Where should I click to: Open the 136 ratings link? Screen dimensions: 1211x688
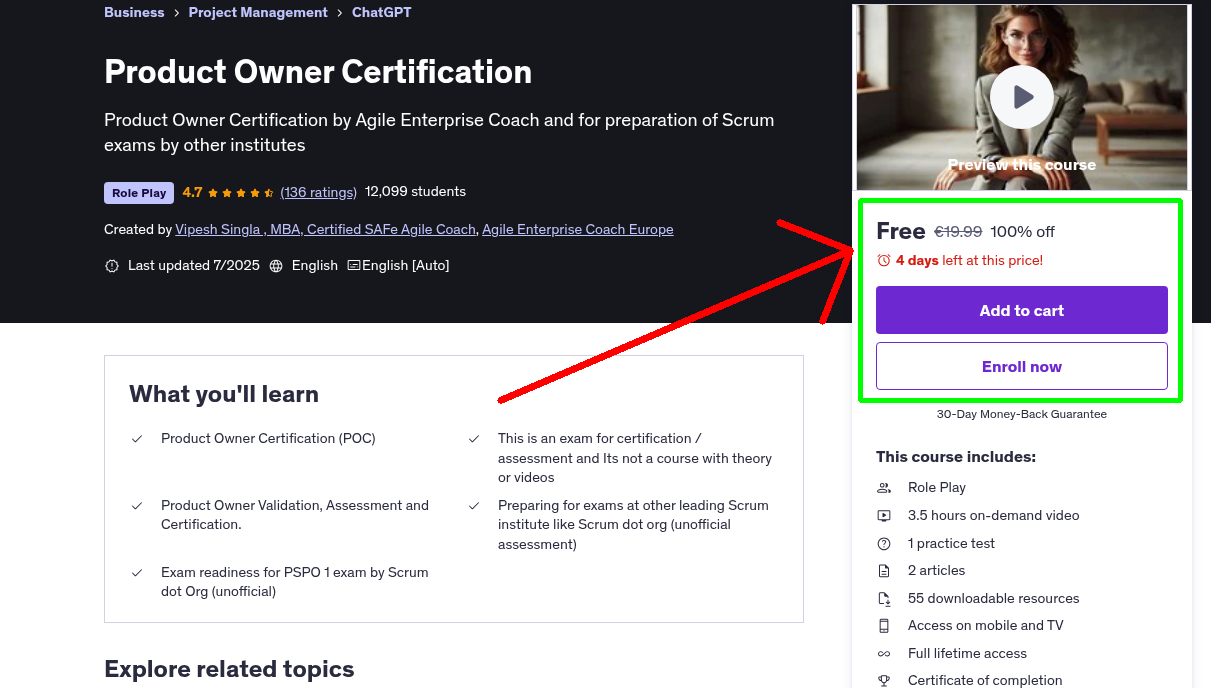[319, 192]
